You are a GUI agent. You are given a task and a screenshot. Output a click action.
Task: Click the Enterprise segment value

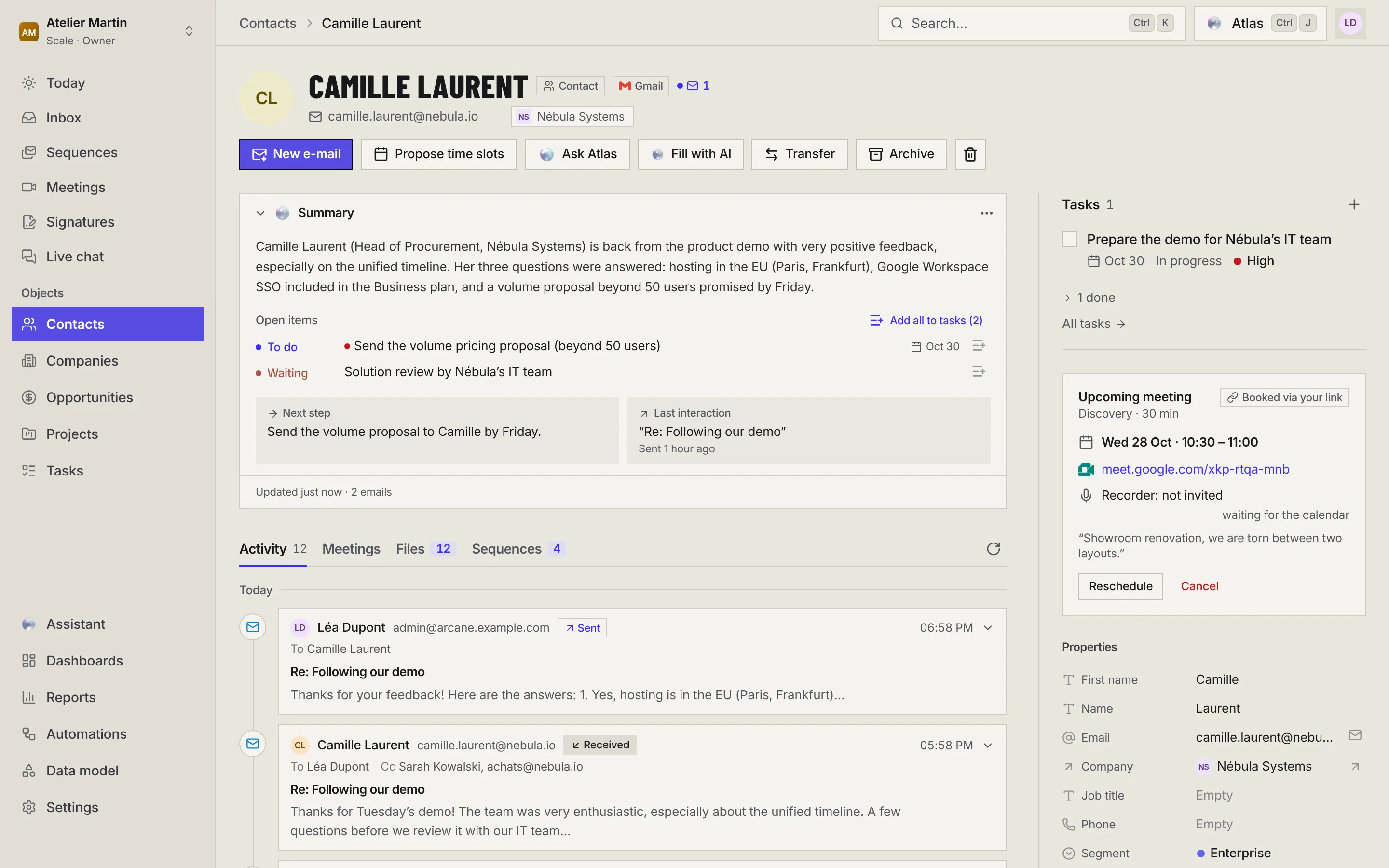tap(1234, 853)
